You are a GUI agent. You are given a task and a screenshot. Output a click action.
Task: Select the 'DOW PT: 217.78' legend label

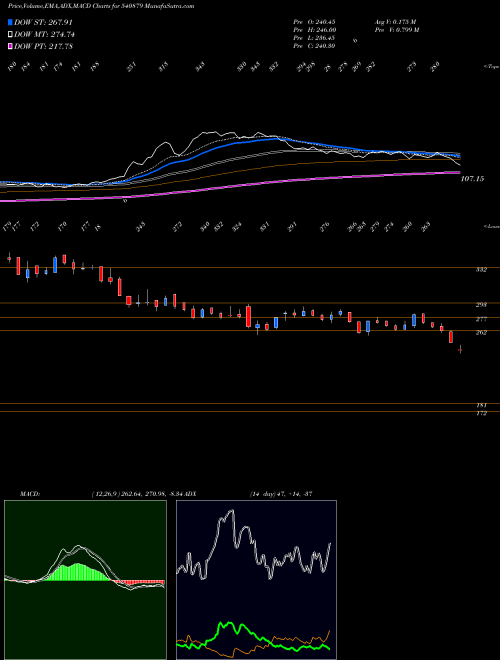43,46
